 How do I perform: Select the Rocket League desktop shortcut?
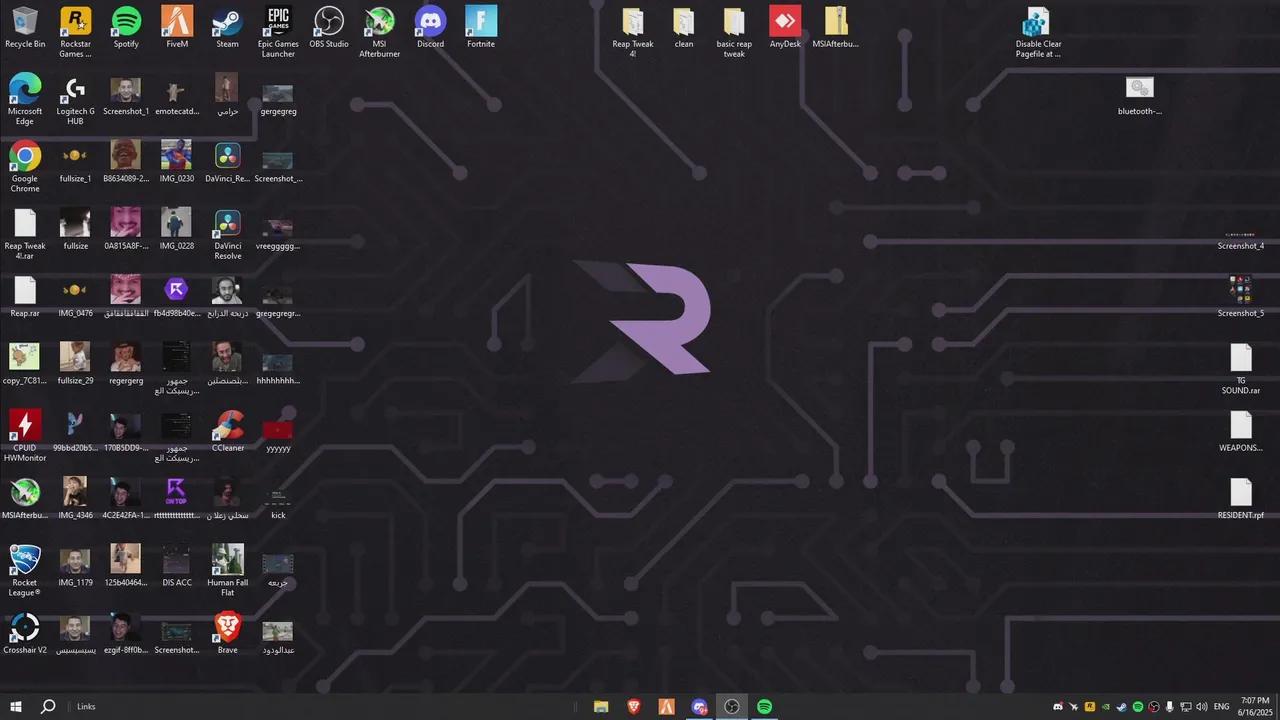click(25, 571)
